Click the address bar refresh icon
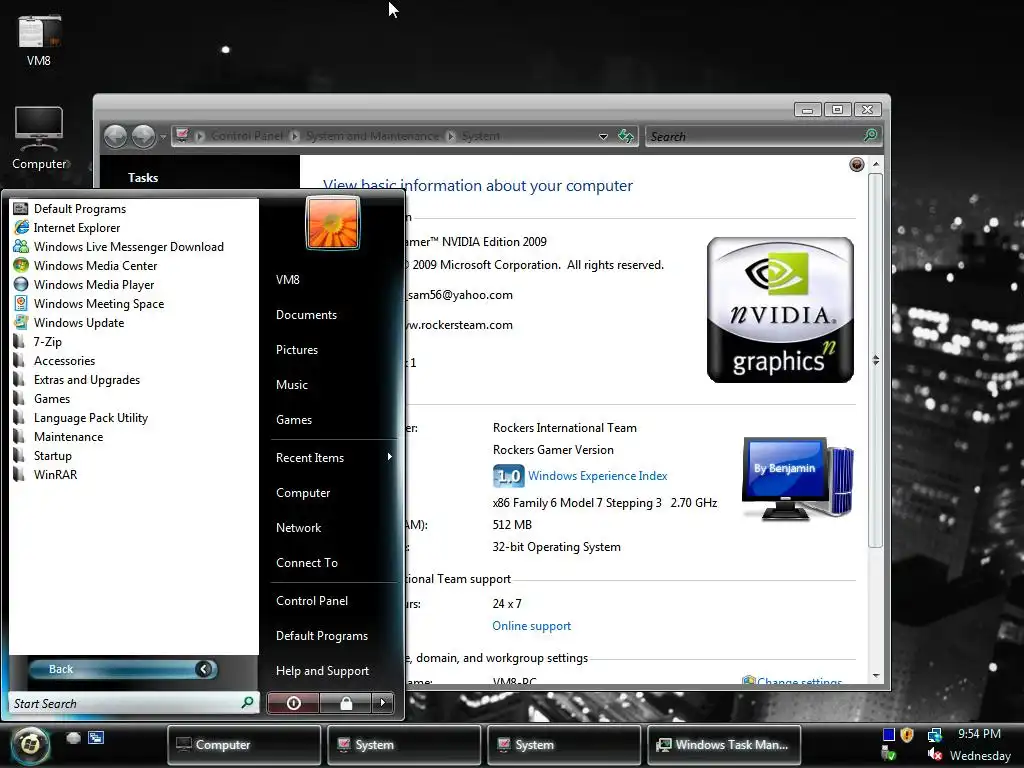The width and height of the screenshot is (1024, 768). tap(626, 136)
